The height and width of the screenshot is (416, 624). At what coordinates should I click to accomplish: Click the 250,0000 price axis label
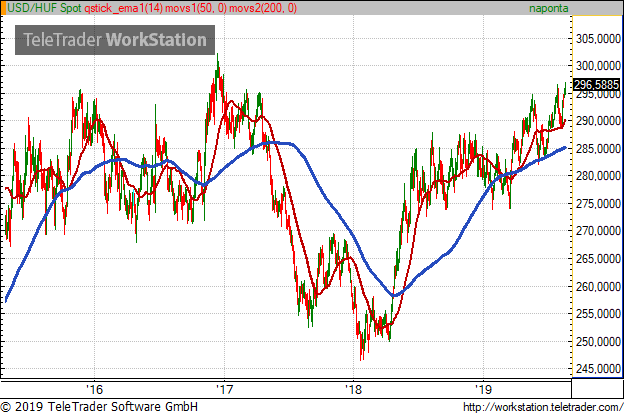(598, 342)
